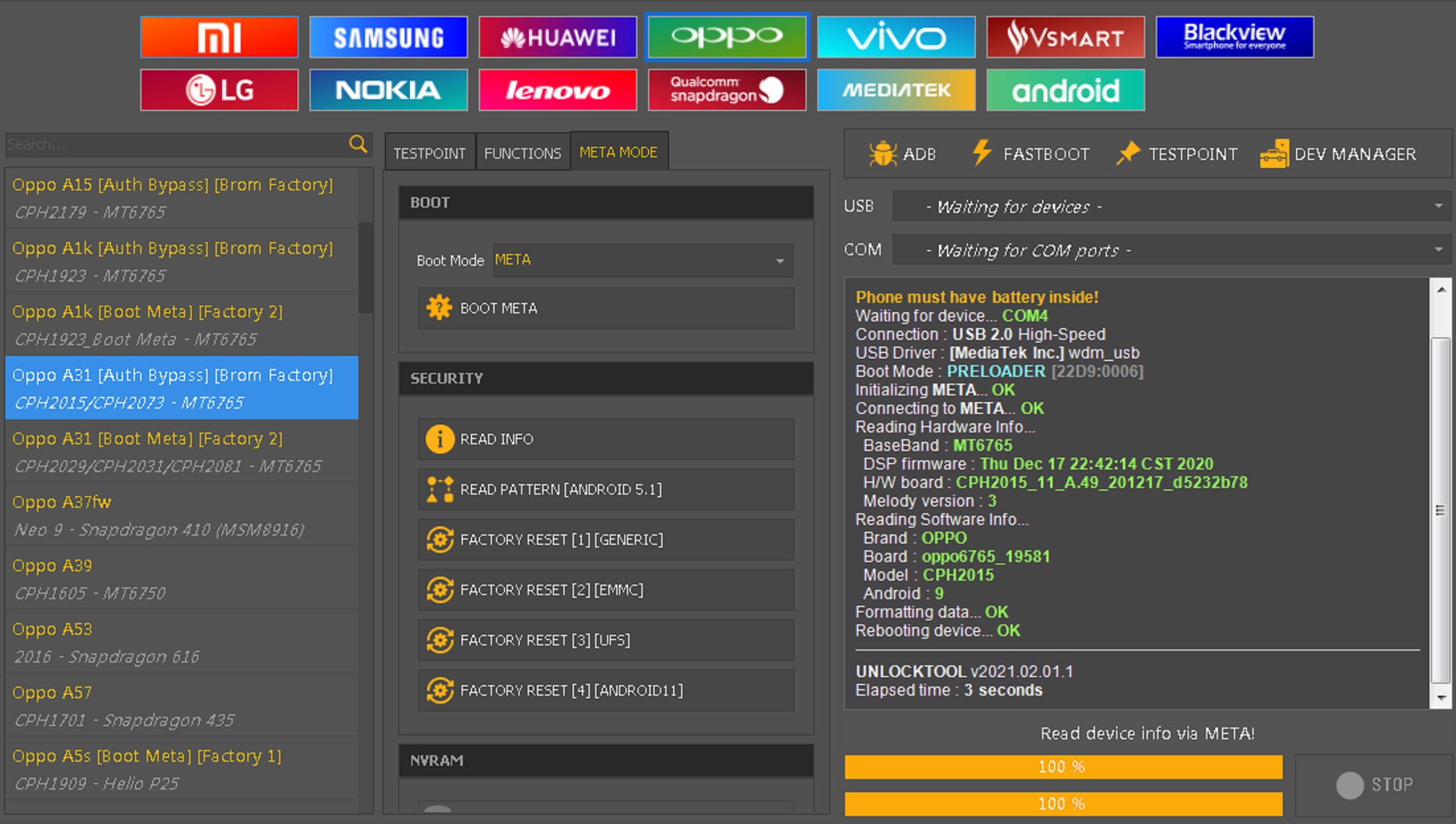The width and height of the screenshot is (1456, 824).
Task: Select the Oppo brand logo
Action: click(x=727, y=37)
